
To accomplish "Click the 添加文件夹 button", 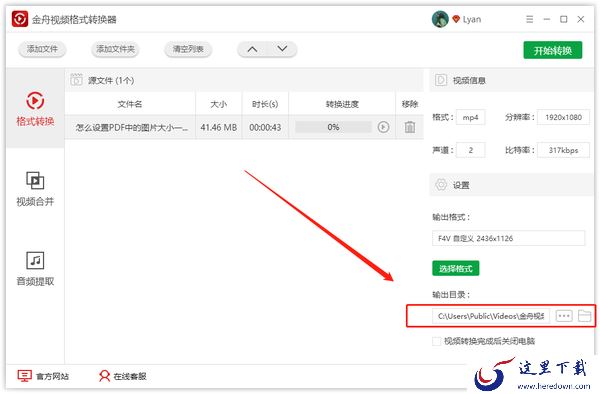I will point(115,49).
